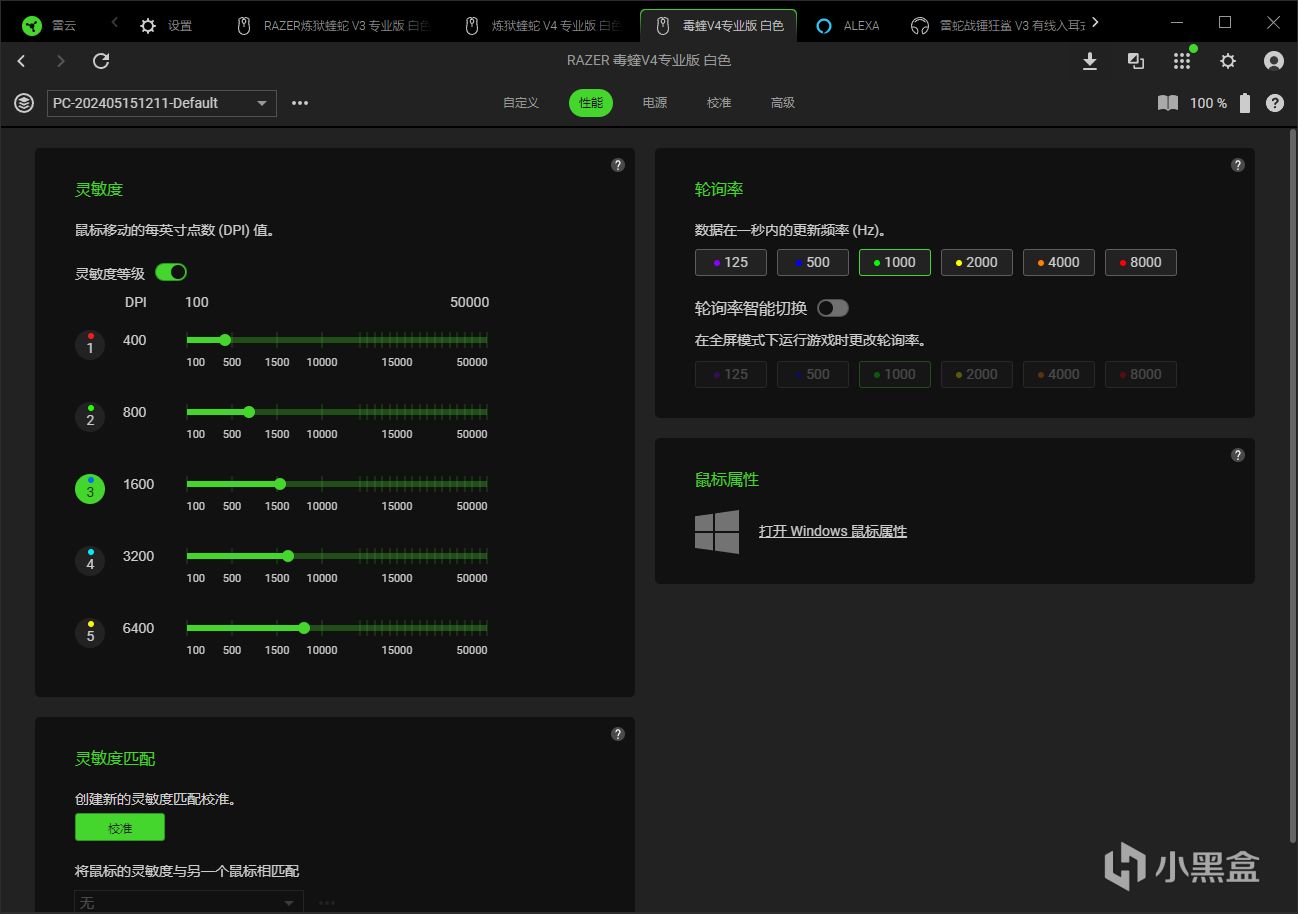Image resolution: width=1298 pixels, height=914 pixels.
Task: Open the apps grid icon with green dot
Action: [x=1182, y=61]
